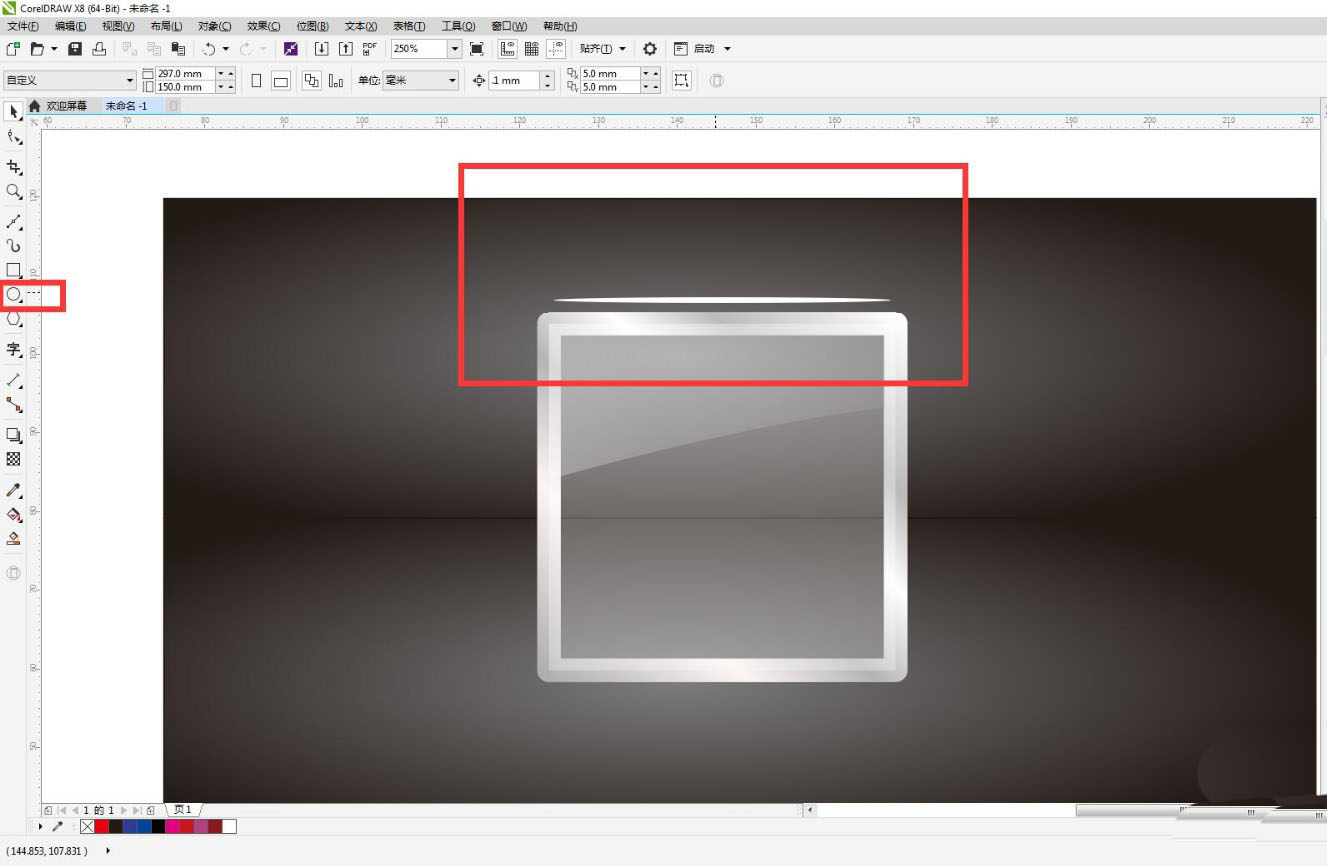Click the Export to PDF icon
This screenshot has height=866, width=1327.
coord(369,49)
